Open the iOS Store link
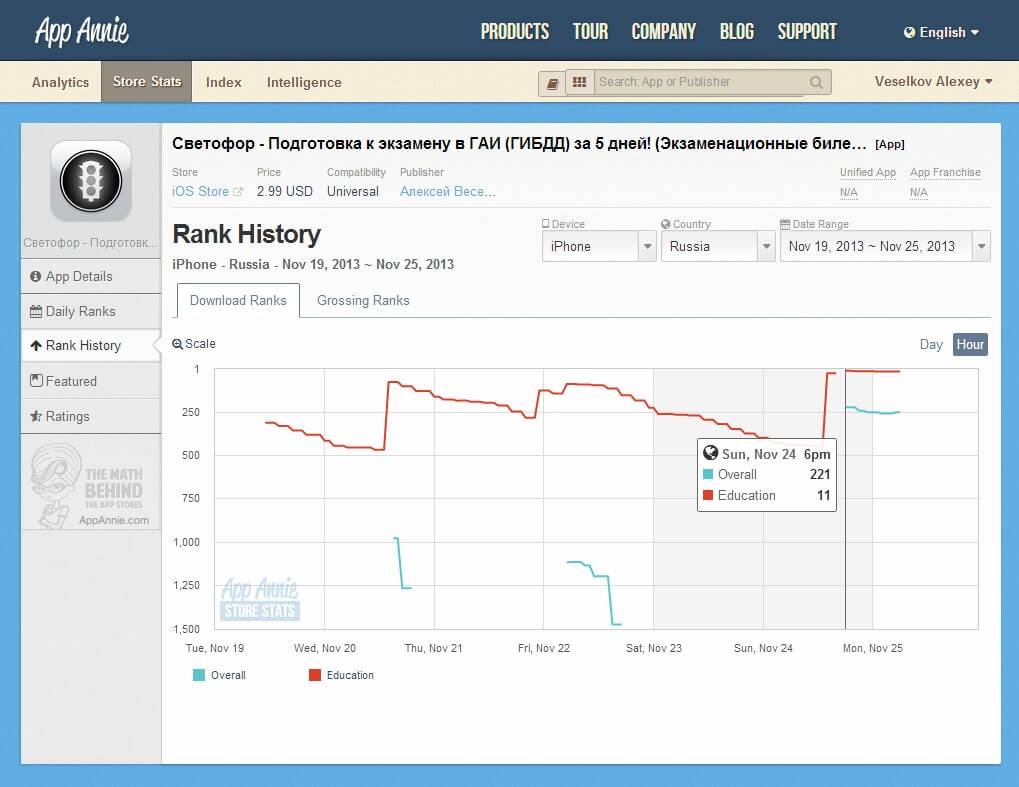1019x787 pixels. [x=200, y=192]
